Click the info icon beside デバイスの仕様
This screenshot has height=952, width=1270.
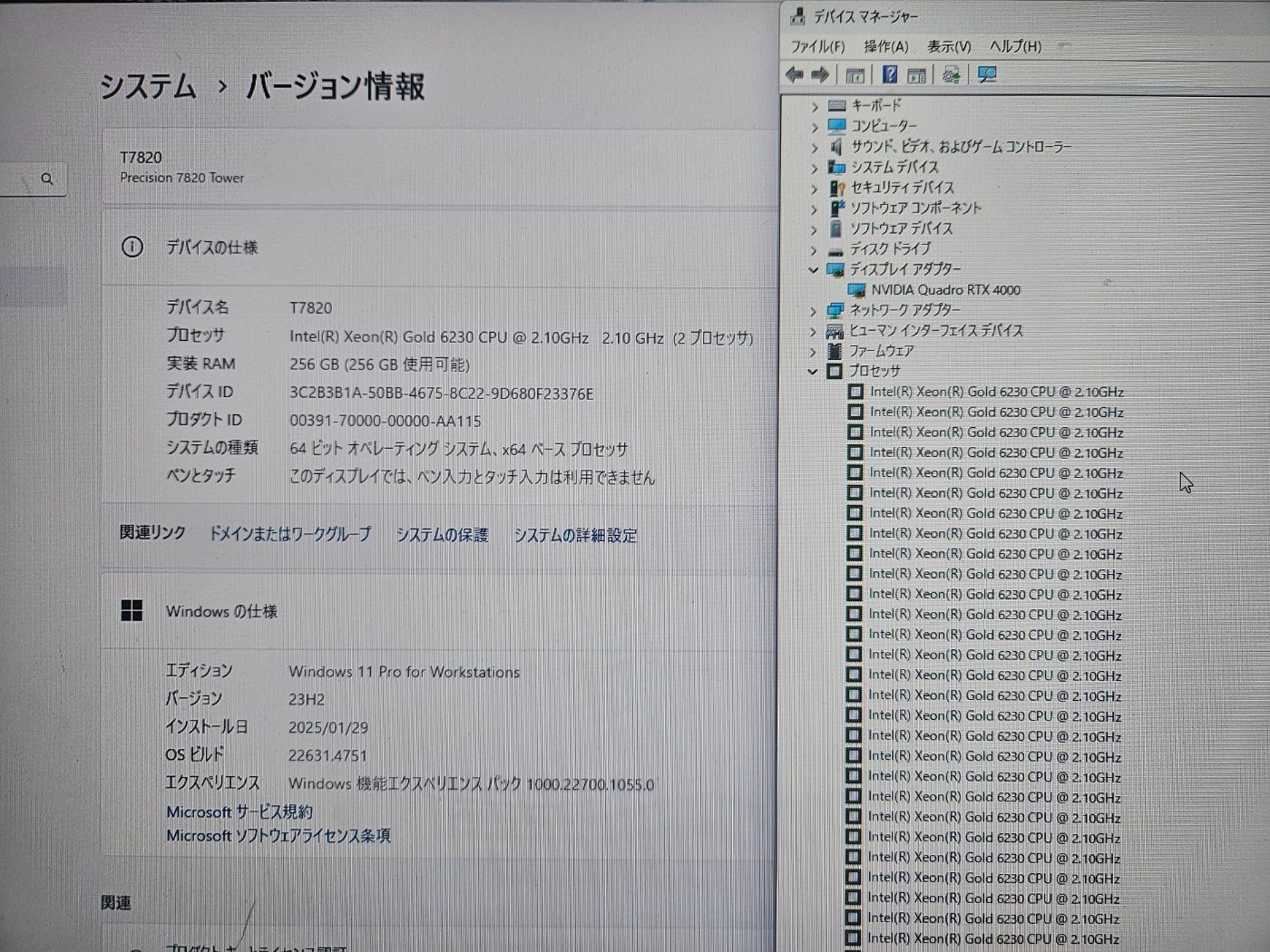coord(132,247)
